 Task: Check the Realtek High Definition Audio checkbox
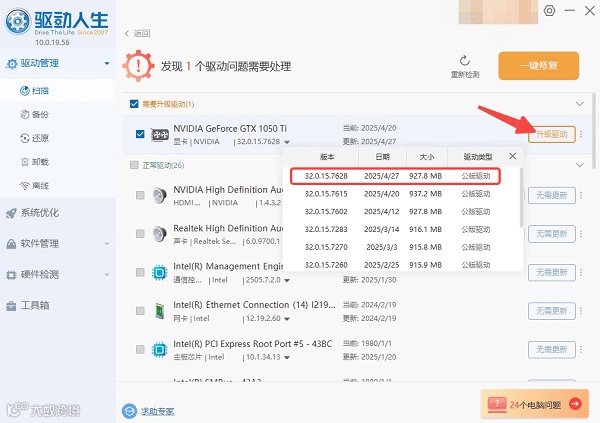point(140,234)
